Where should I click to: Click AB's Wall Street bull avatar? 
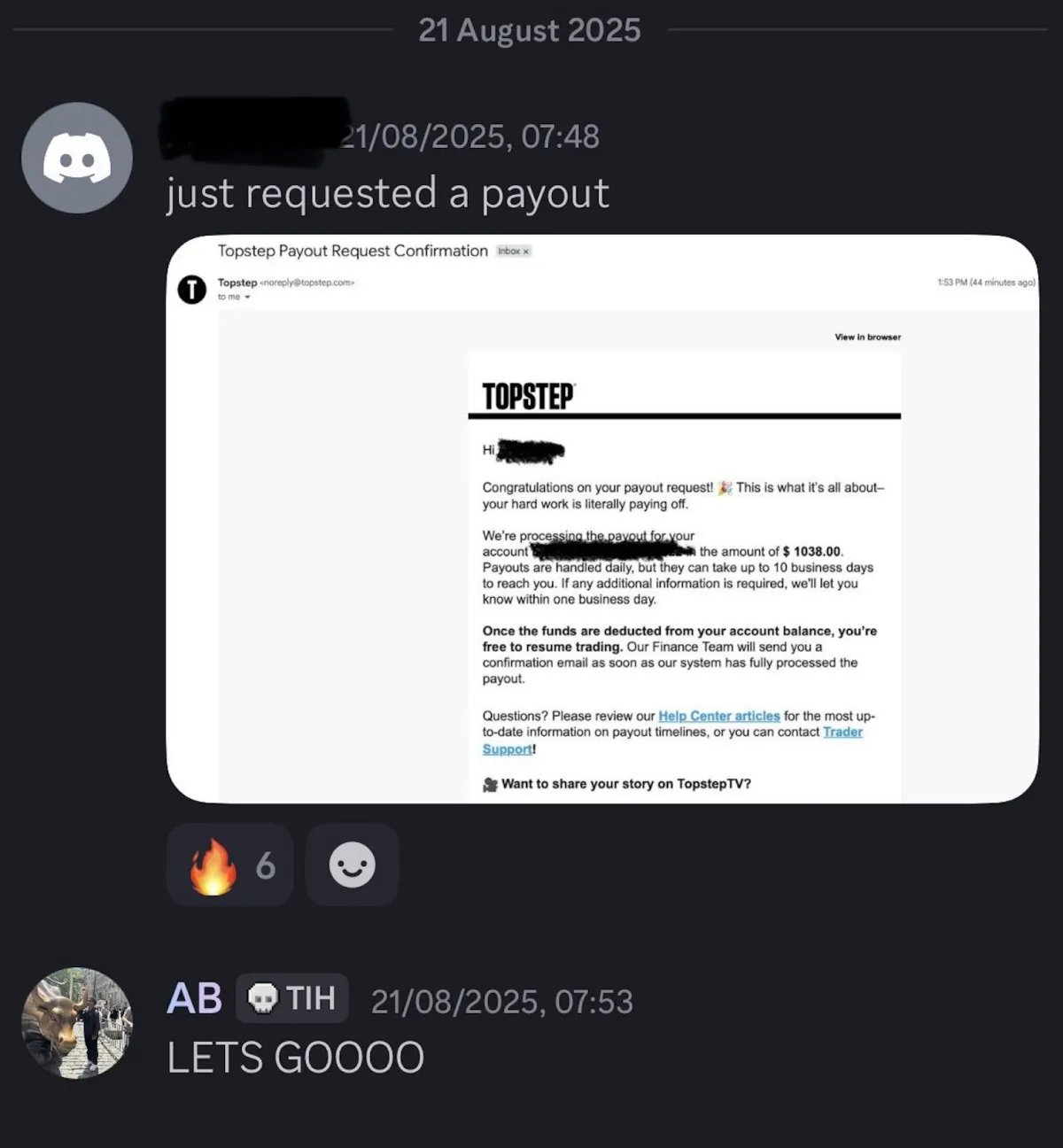click(x=77, y=1023)
